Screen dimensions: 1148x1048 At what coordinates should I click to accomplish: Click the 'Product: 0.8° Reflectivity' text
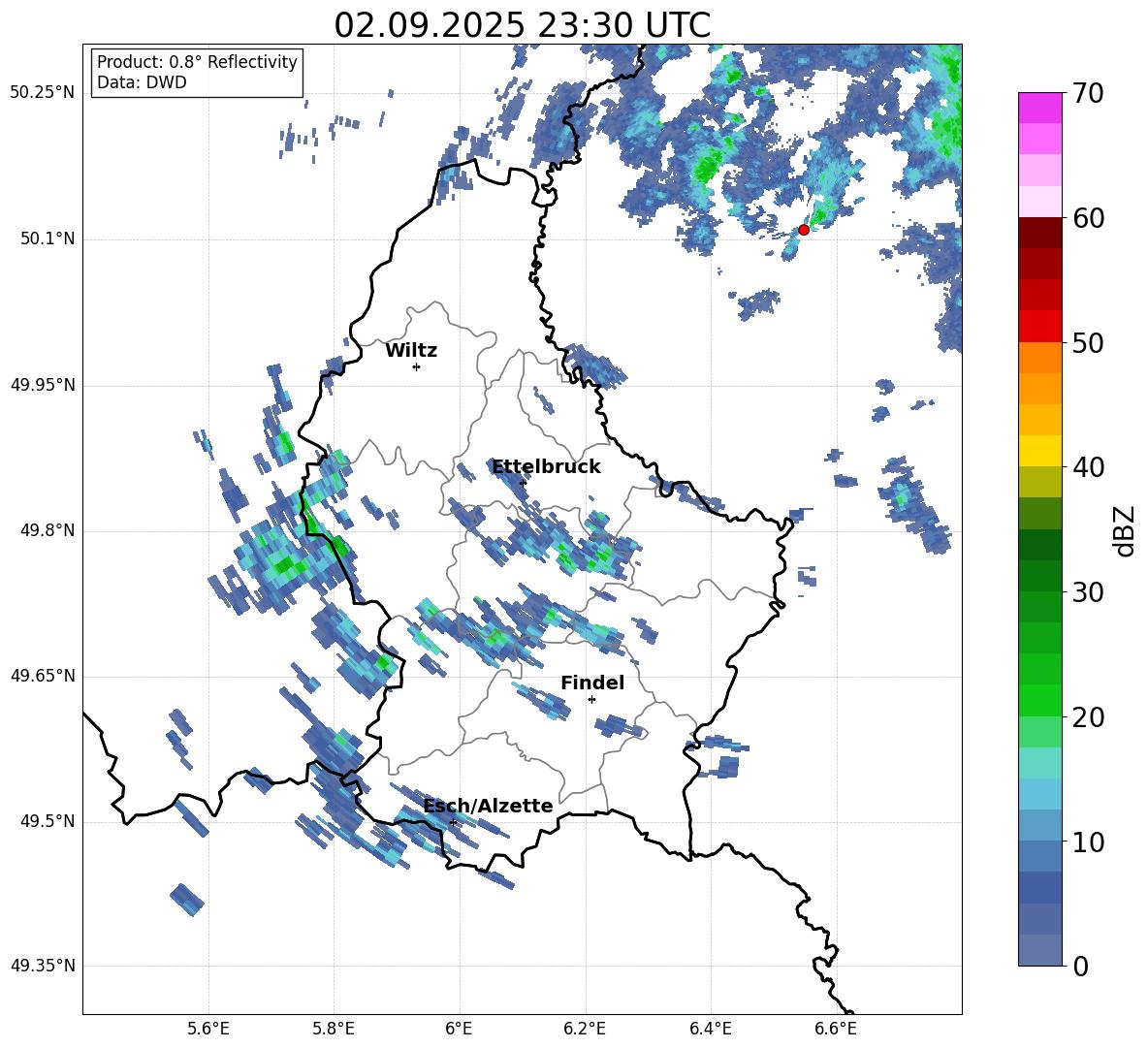[197, 62]
